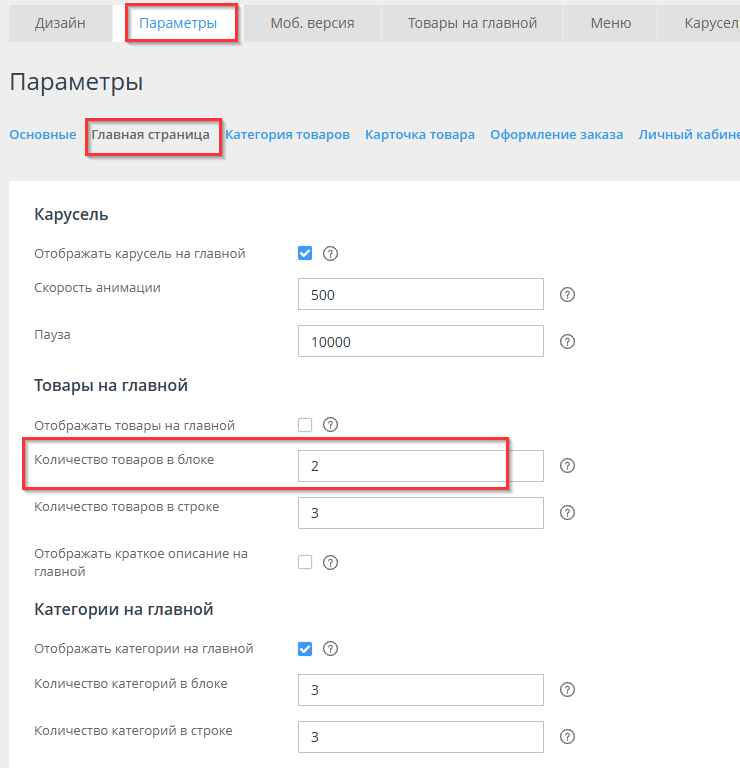Click help icon beside Скорость анимации field
This screenshot has height=768, width=740.
567,294
